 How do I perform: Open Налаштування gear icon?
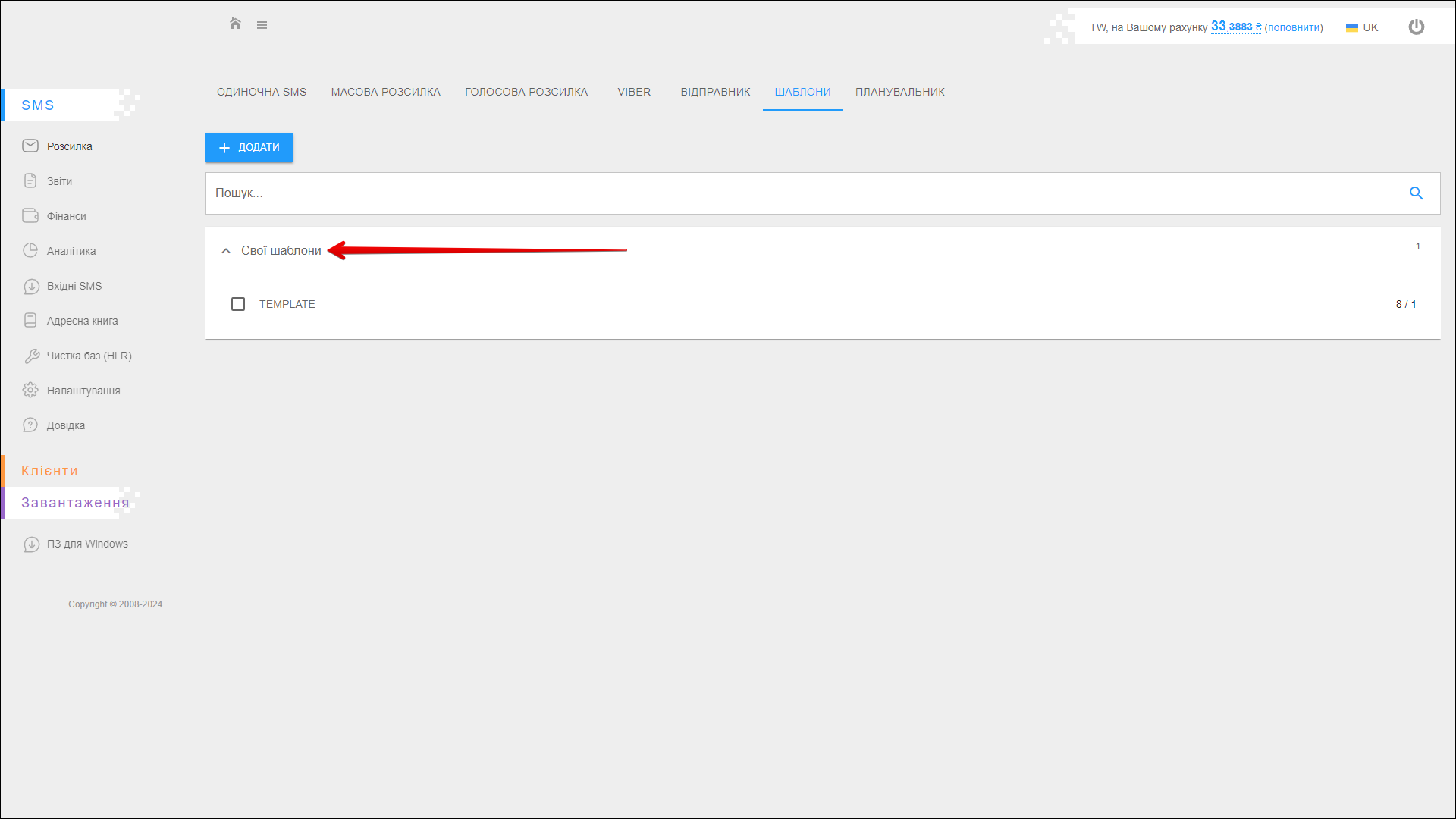pyautogui.click(x=30, y=391)
